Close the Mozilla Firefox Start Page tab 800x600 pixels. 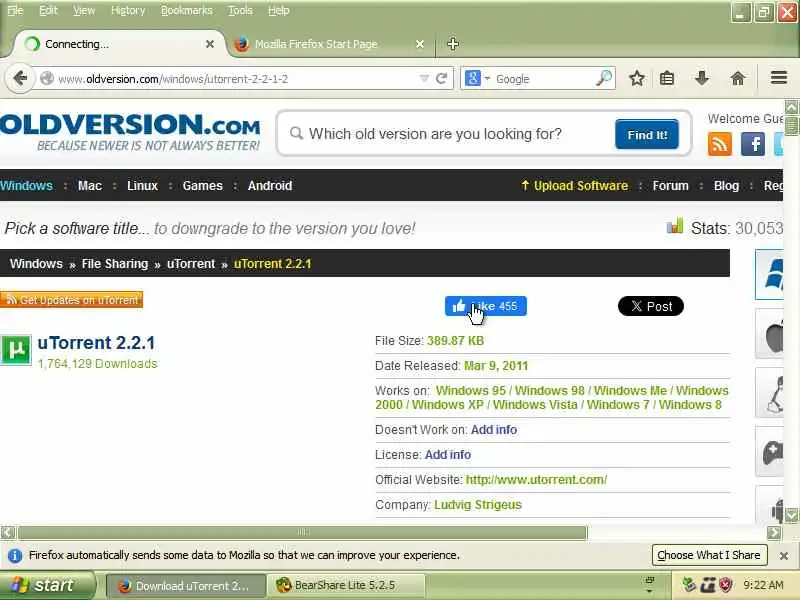tap(420, 44)
